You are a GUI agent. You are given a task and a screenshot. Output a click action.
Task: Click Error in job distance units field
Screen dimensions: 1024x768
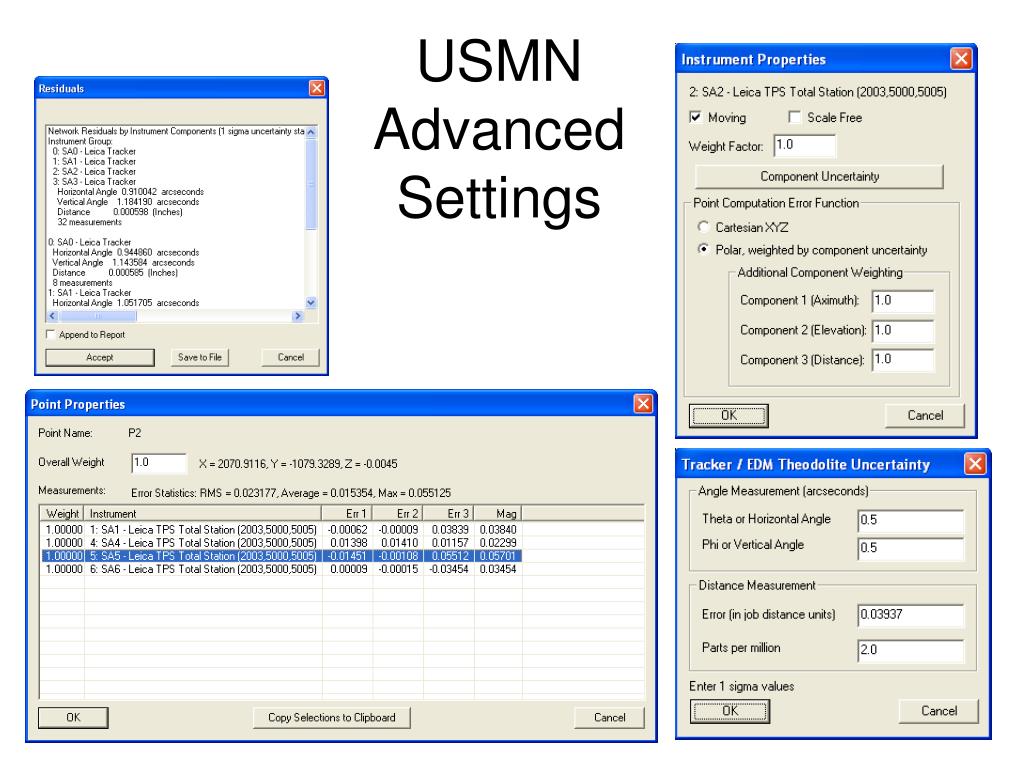tap(911, 615)
